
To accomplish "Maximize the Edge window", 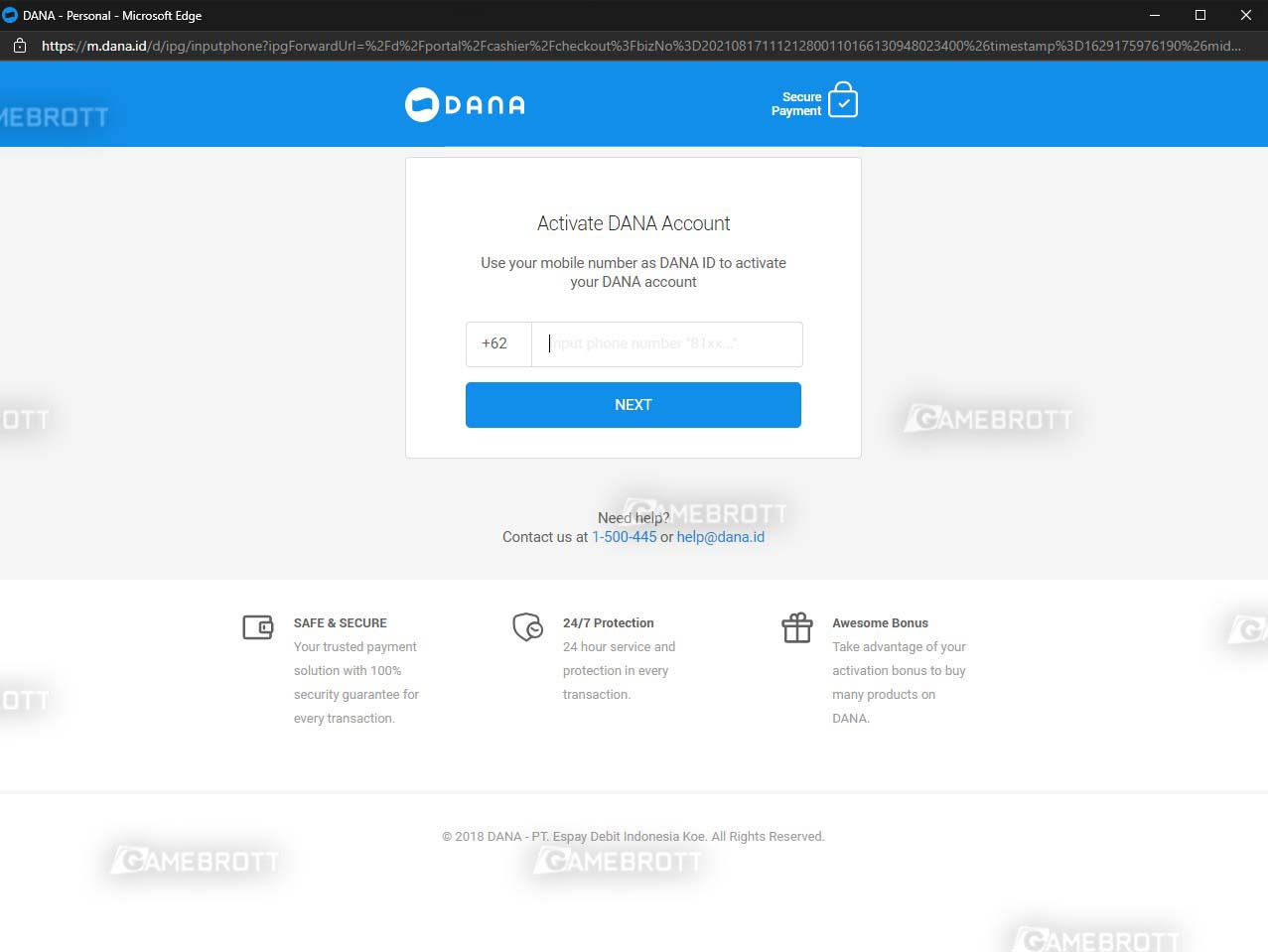I will [x=1199, y=15].
